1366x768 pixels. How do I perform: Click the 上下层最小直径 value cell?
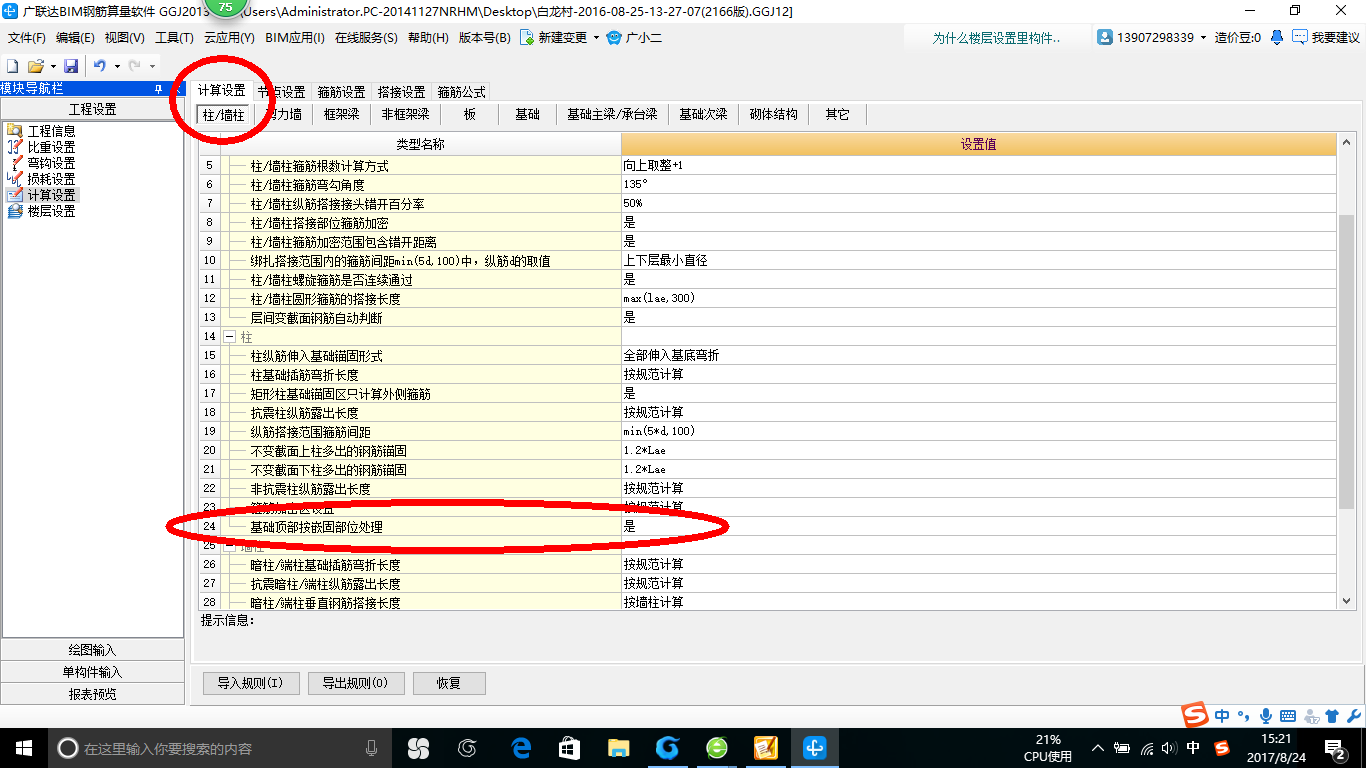click(x=979, y=261)
